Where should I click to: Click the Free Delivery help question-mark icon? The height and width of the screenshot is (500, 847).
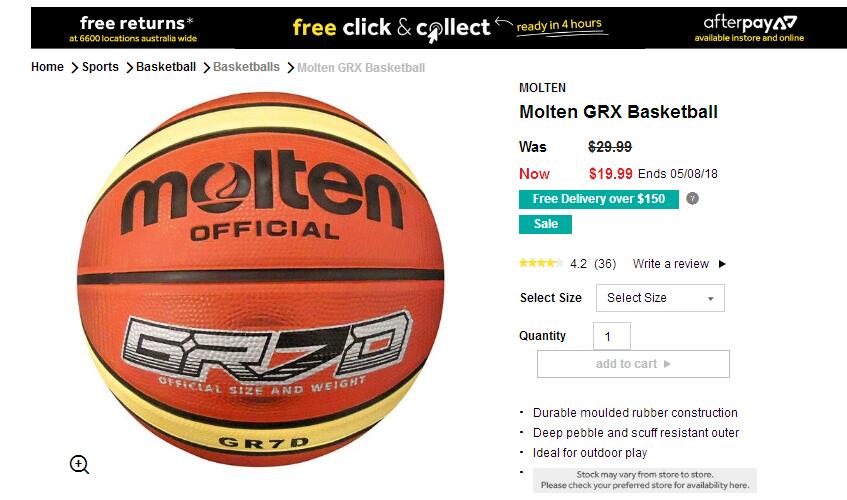click(x=693, y=199)
